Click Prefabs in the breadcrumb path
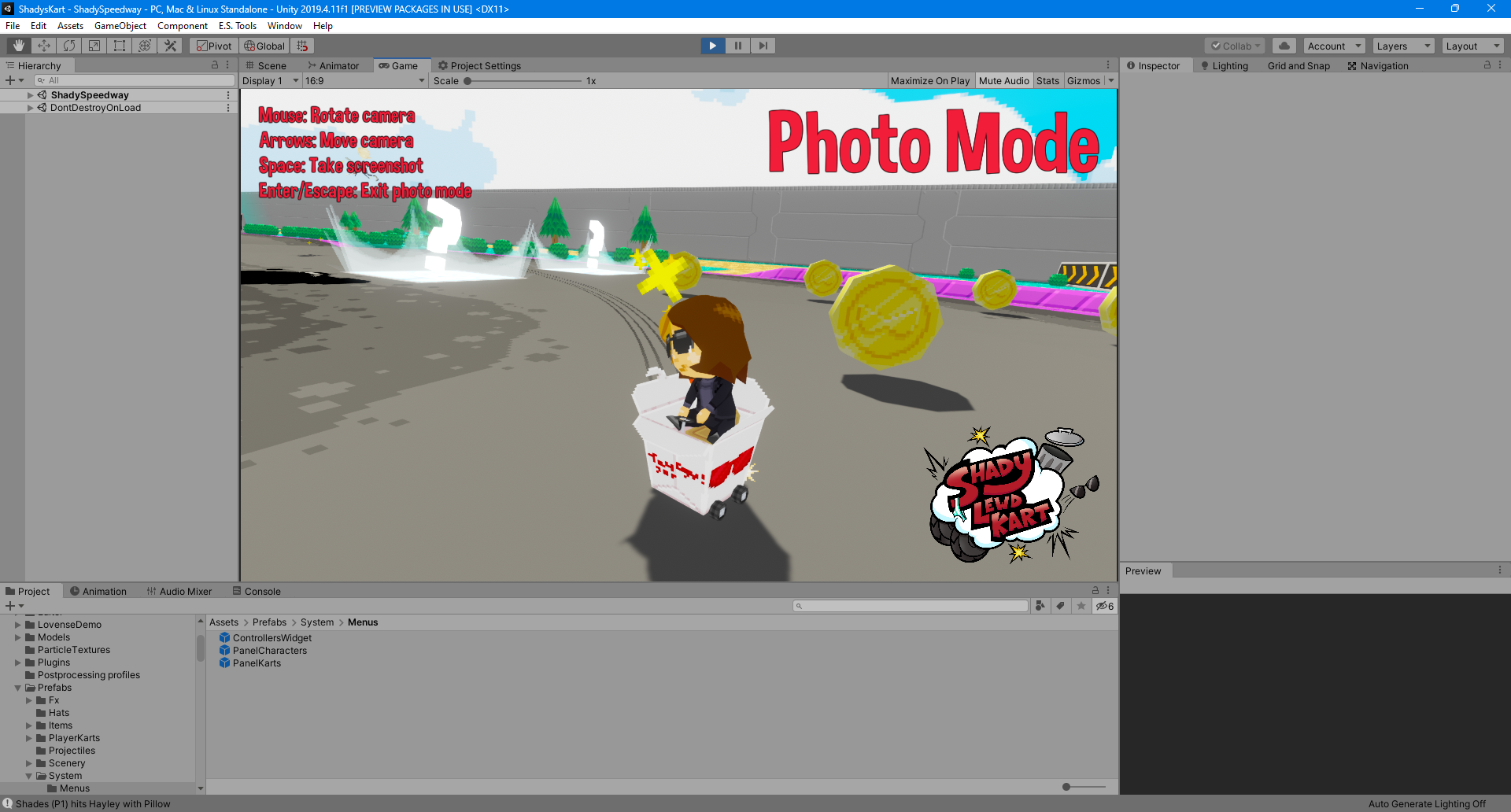This screenshot has width=1511, height=812. point(269,622)
